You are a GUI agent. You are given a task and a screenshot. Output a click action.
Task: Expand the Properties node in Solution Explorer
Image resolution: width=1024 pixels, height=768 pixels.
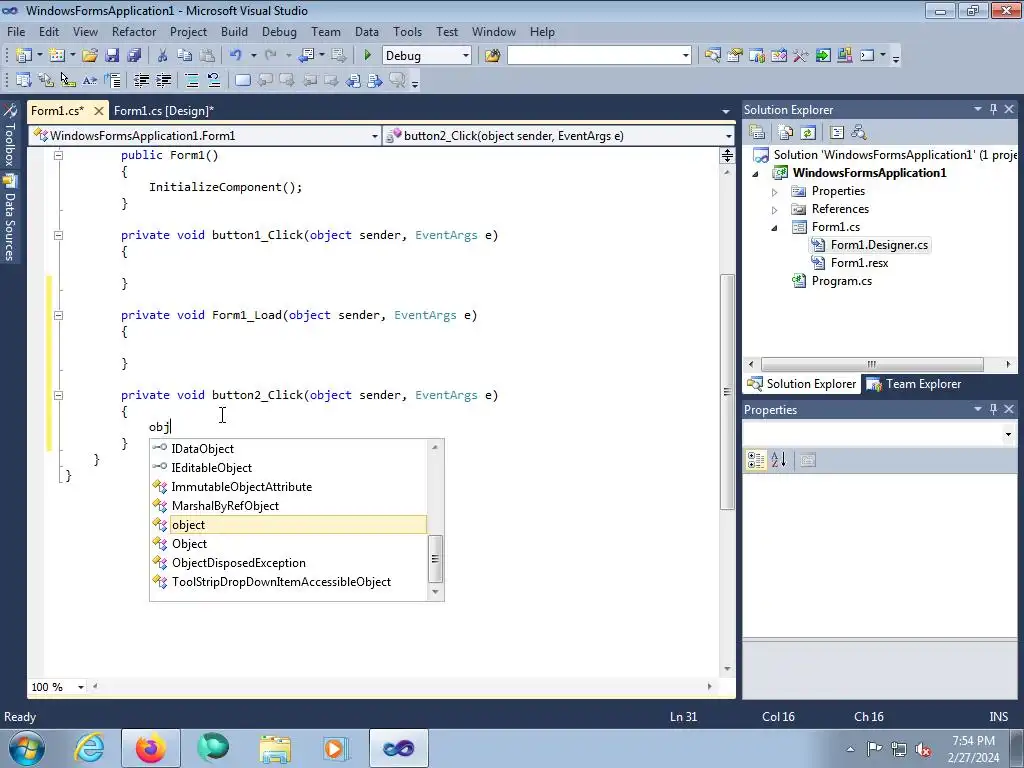(775, 192)
